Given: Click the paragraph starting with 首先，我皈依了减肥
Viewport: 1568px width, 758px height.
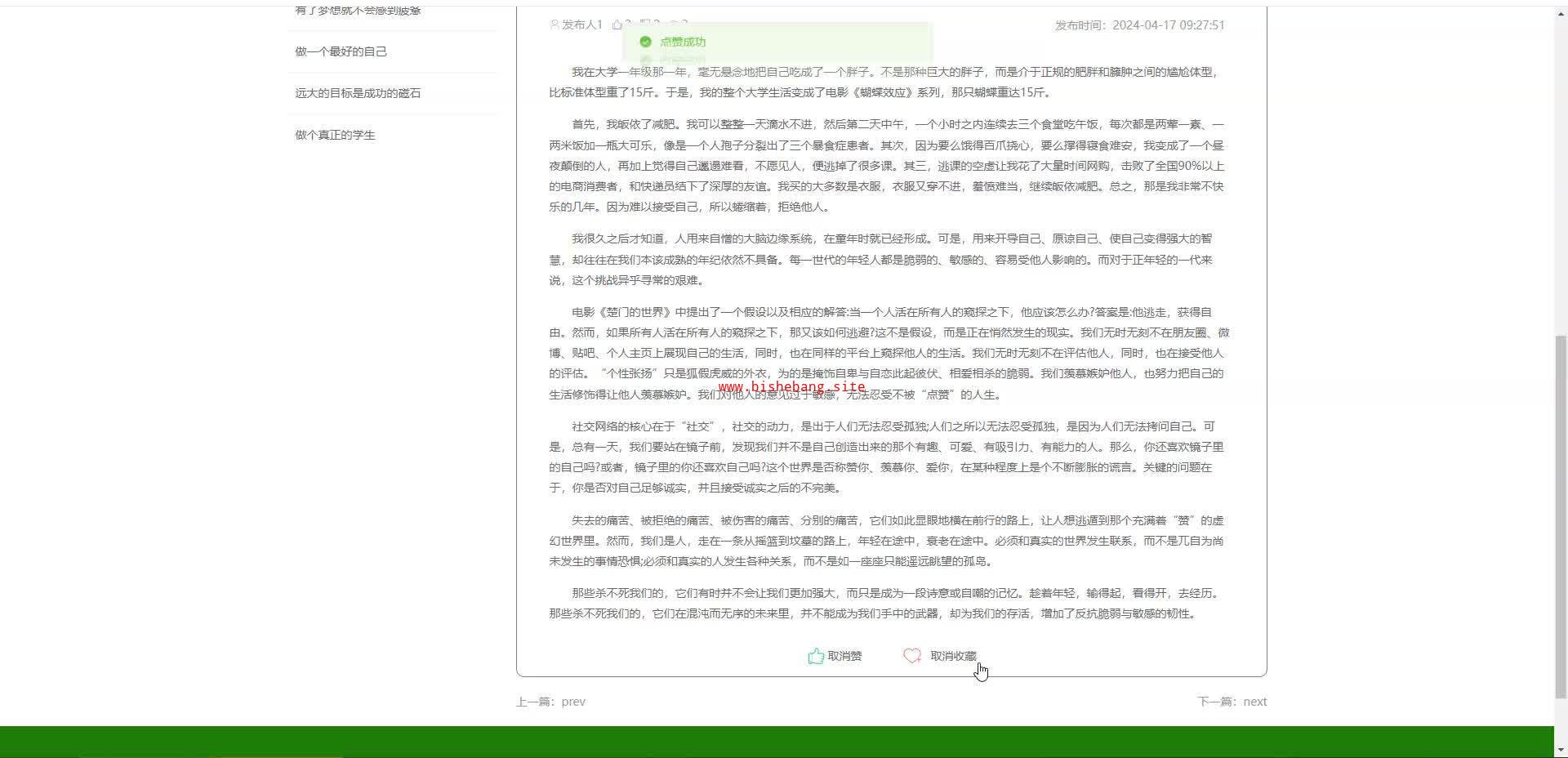Looking at the screenshot, I should [x=886, y=166].
